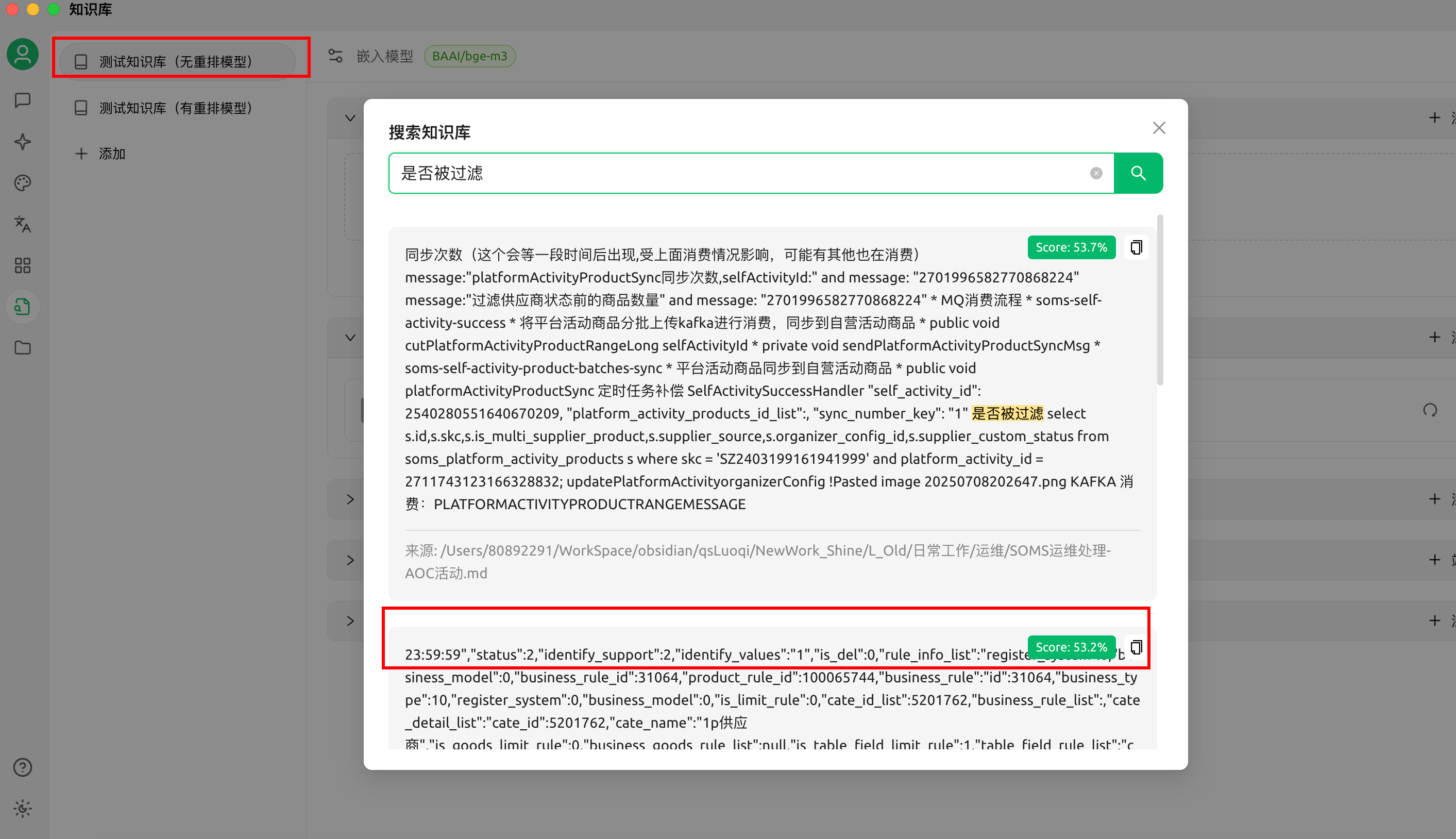Image resolution: width=1456 pixels, height=839 pixels.
Task: Click result text starting with 同步次数
Action: (x=769, y=379)
